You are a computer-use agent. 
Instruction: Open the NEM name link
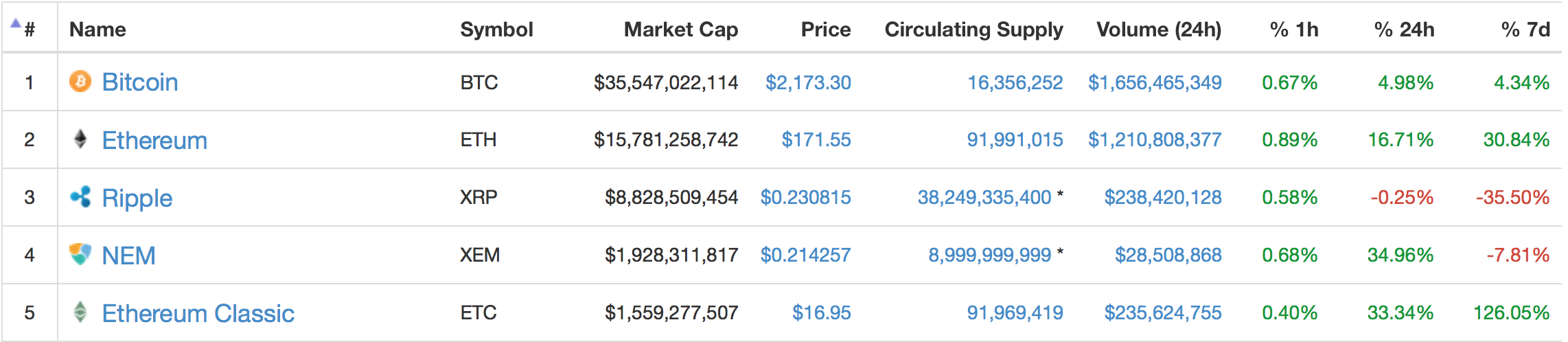pyautogui.click(x=128, y=255)
